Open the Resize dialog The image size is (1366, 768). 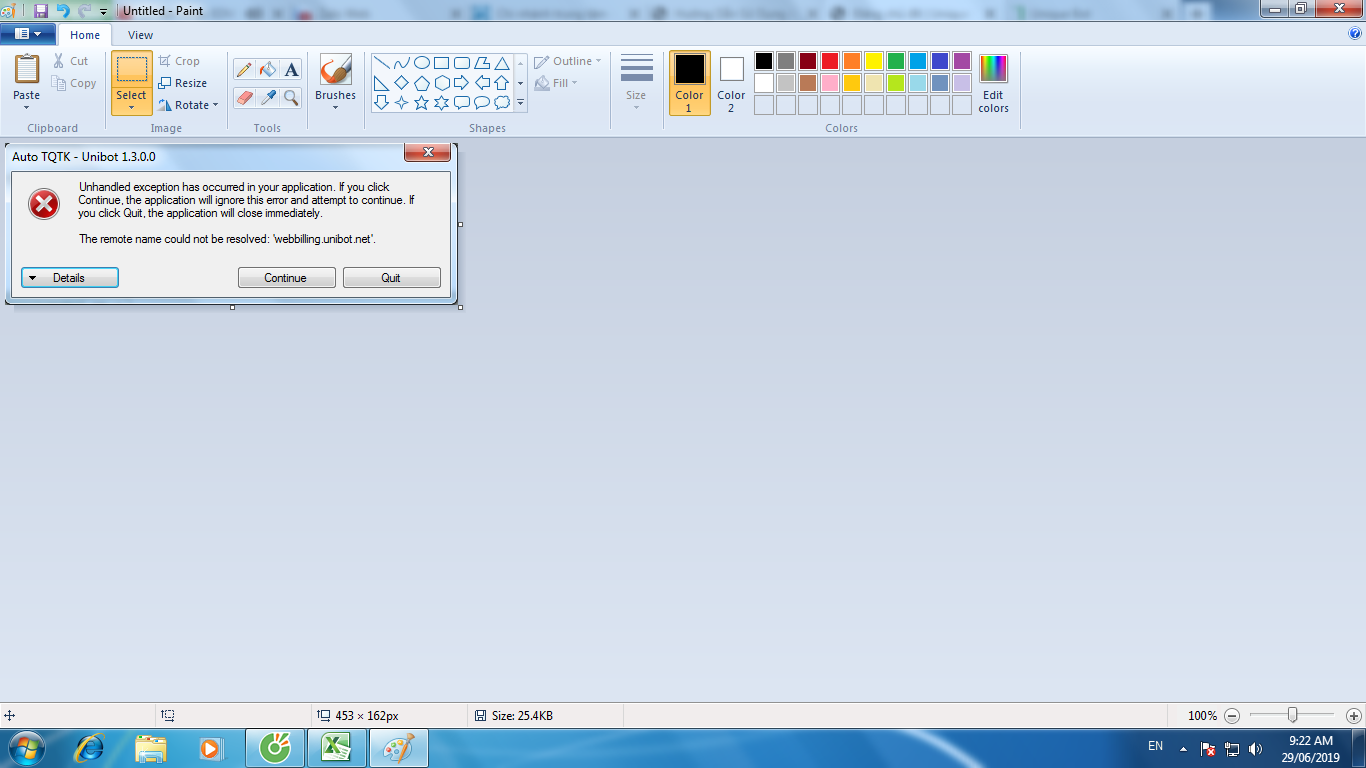tap(183, 83)
